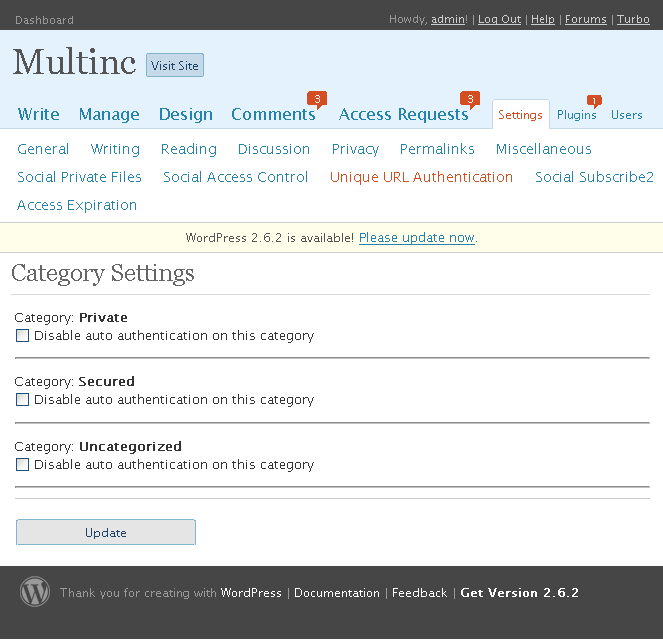The height and width of the screenshot is (640, 663).
Task: Open the Privacy settings submenu
Action: click(355, 149)
